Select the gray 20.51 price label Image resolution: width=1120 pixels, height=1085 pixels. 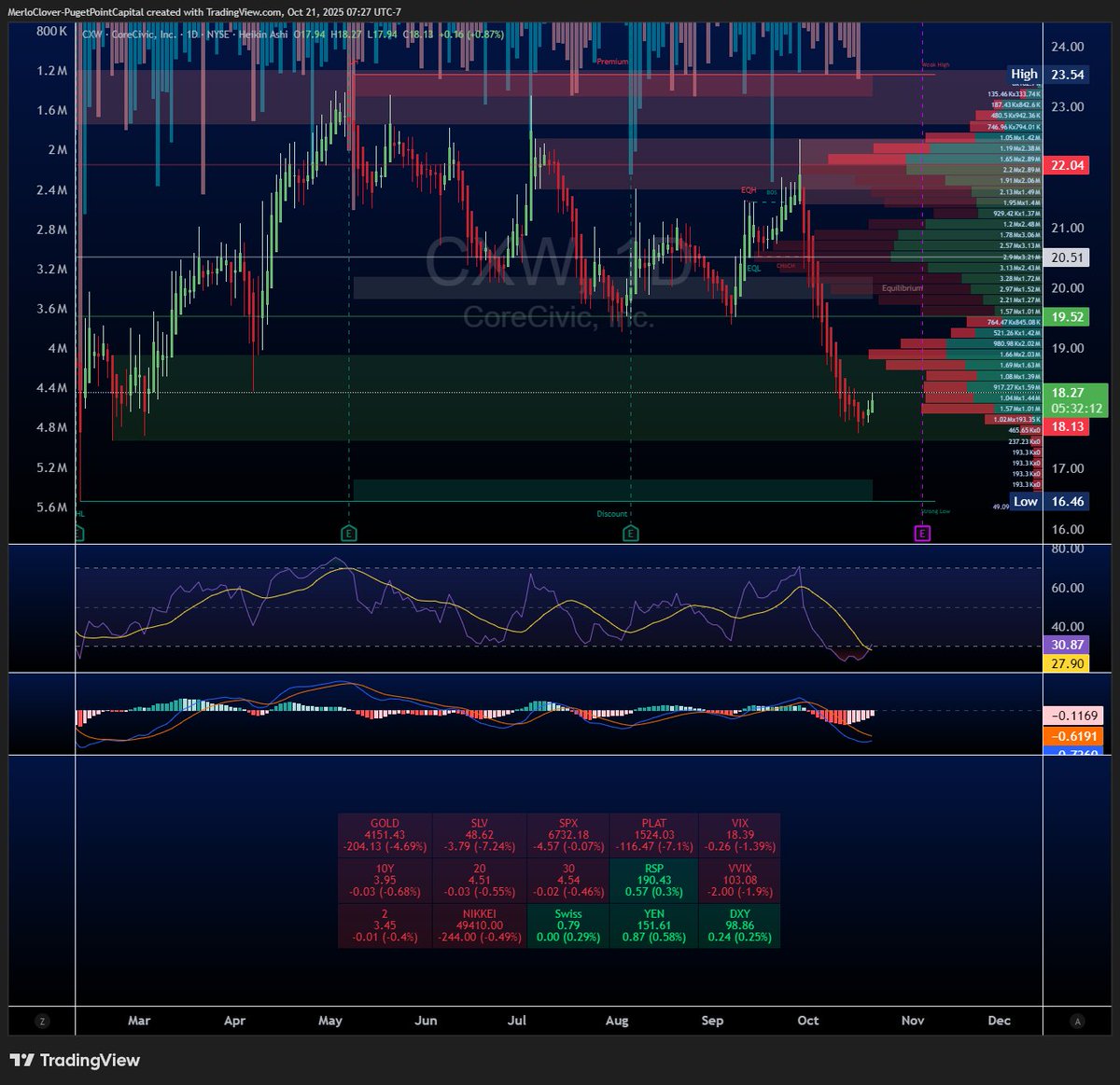click(x=1067, y=257)
